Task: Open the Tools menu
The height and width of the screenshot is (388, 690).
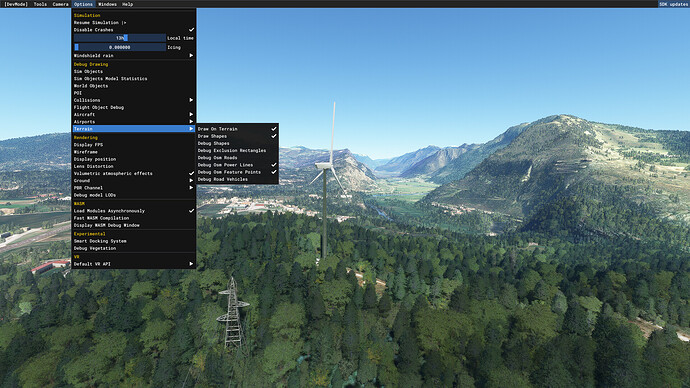Action: pos(40,4)
